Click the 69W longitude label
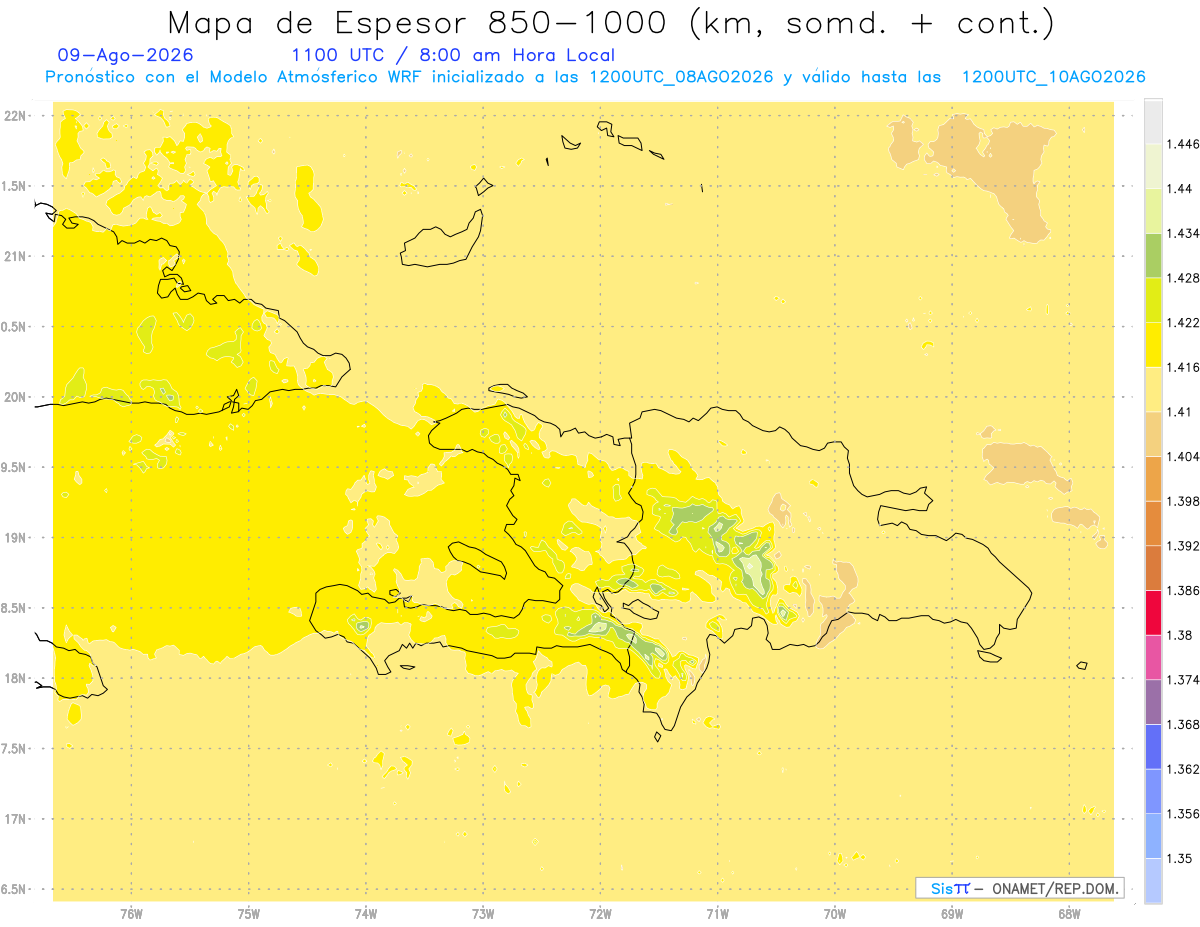The height and width of the screenshot is (927, 1200). pyautogui.click(x=952, y=913)
